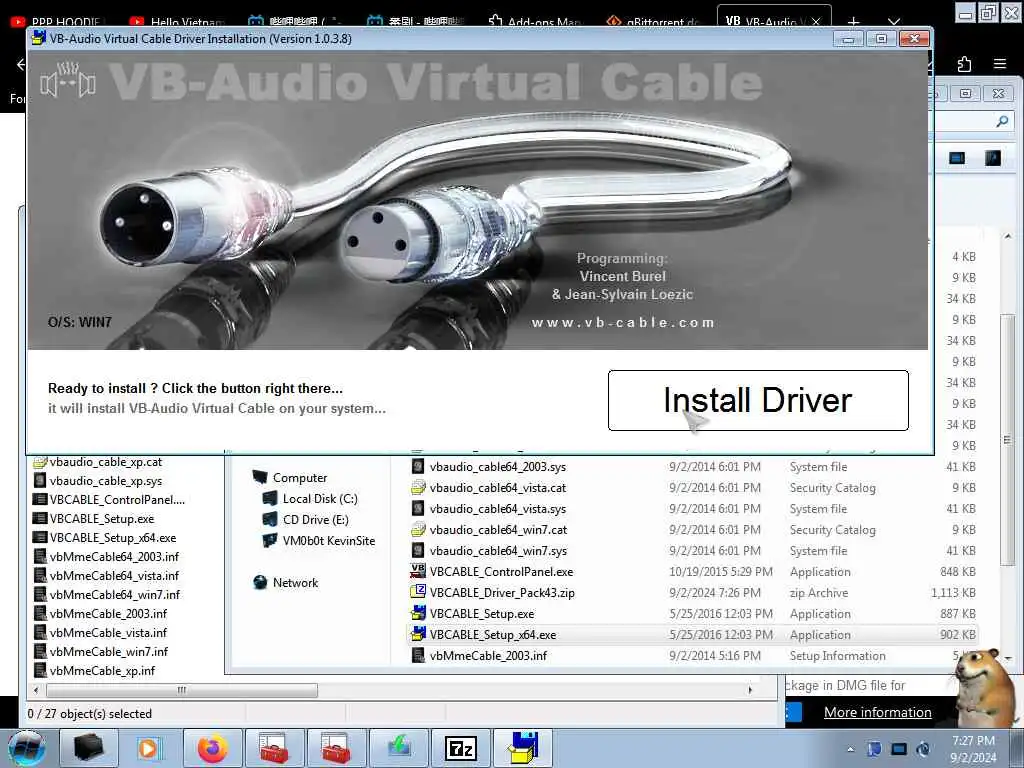The height and width of the screenshot is (768, 1024).
Task: Click the Explorer vertical scrollbar thumb
Action: (1008, 440)
